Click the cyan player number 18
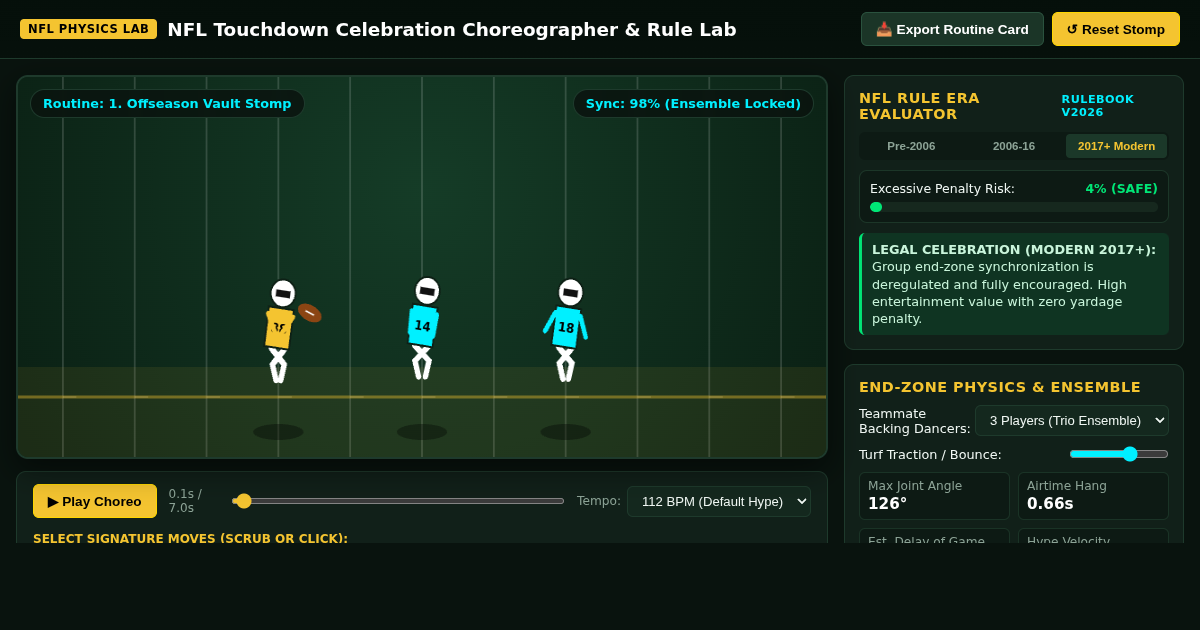Viewport: 1200px width, 630px height. pyautogui.click(x=567, y=330)
